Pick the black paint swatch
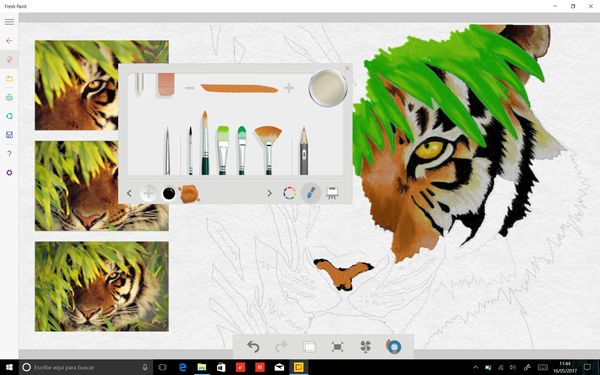This screenshot has width=600, height=375. (x=169, y=193)
